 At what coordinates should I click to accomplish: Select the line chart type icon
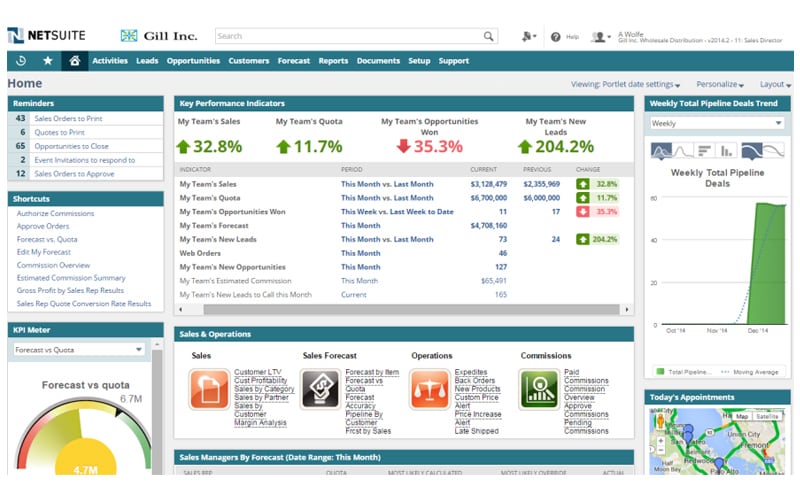[x=683, y=151]
